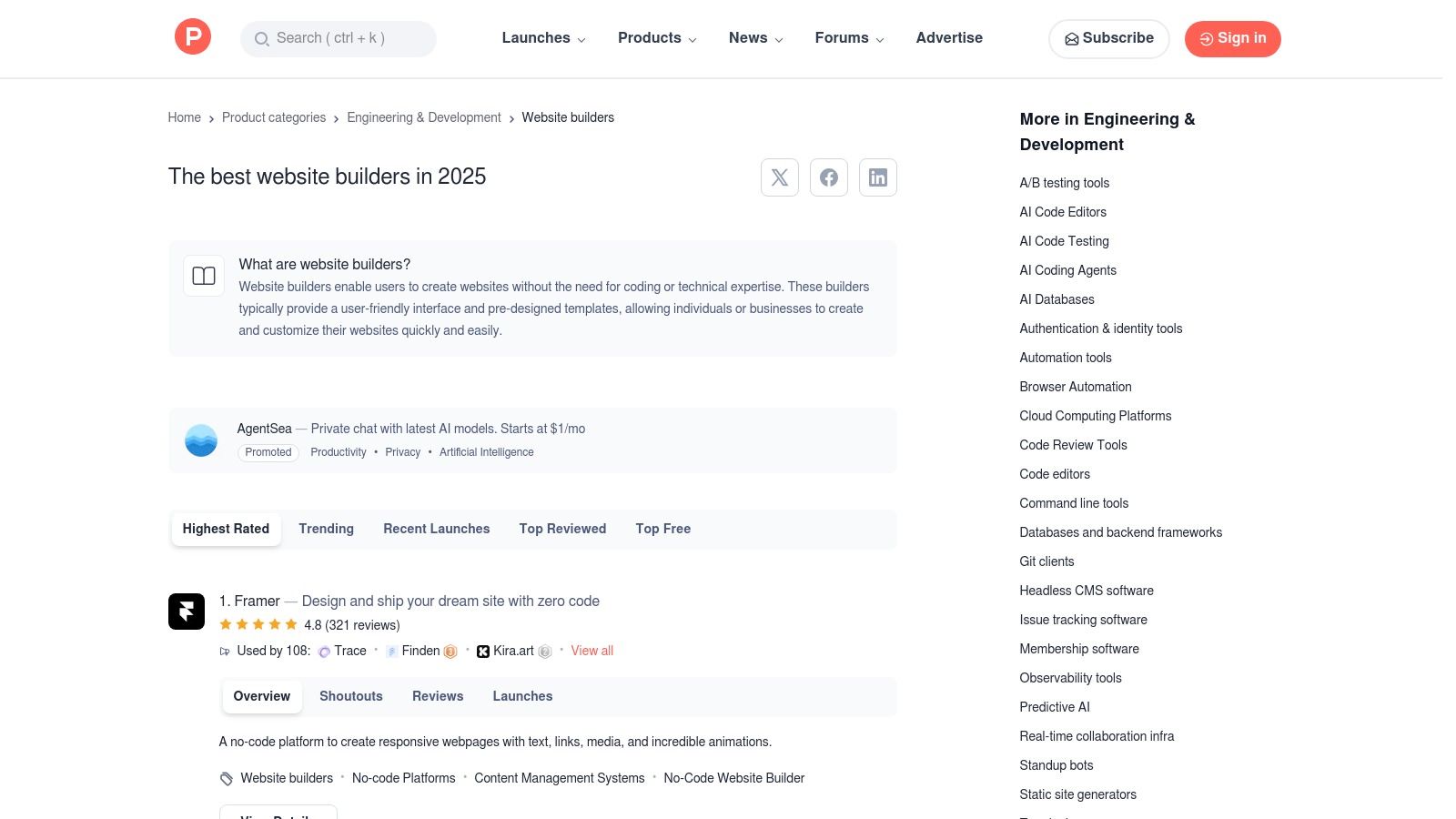Viewport: 1456px width, 819px height.
Task: Click Framer's star rating
Action: click(x=258, y=624)
